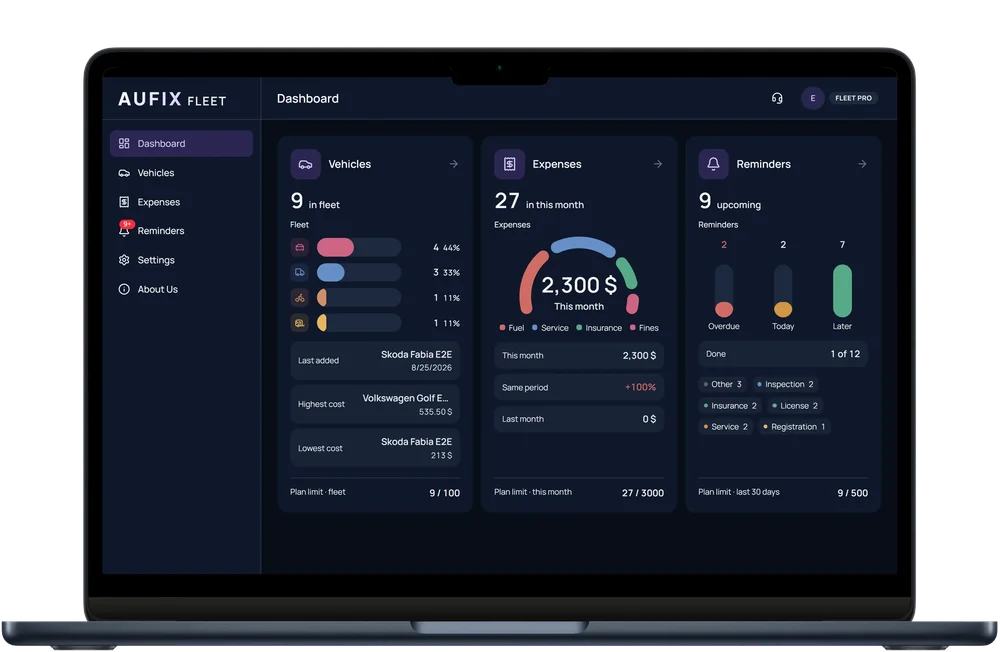Click the headset support icon
The width and height of the screenshot is (1000, 652).
point(777,98)
